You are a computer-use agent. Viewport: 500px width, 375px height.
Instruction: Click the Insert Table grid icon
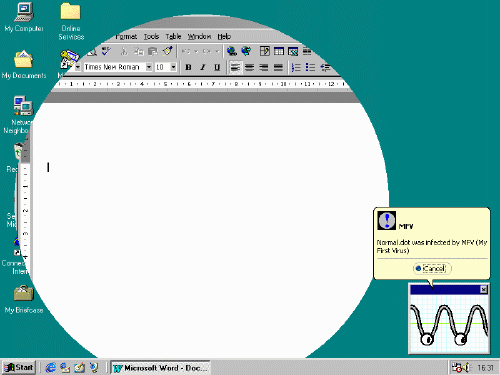279,51
